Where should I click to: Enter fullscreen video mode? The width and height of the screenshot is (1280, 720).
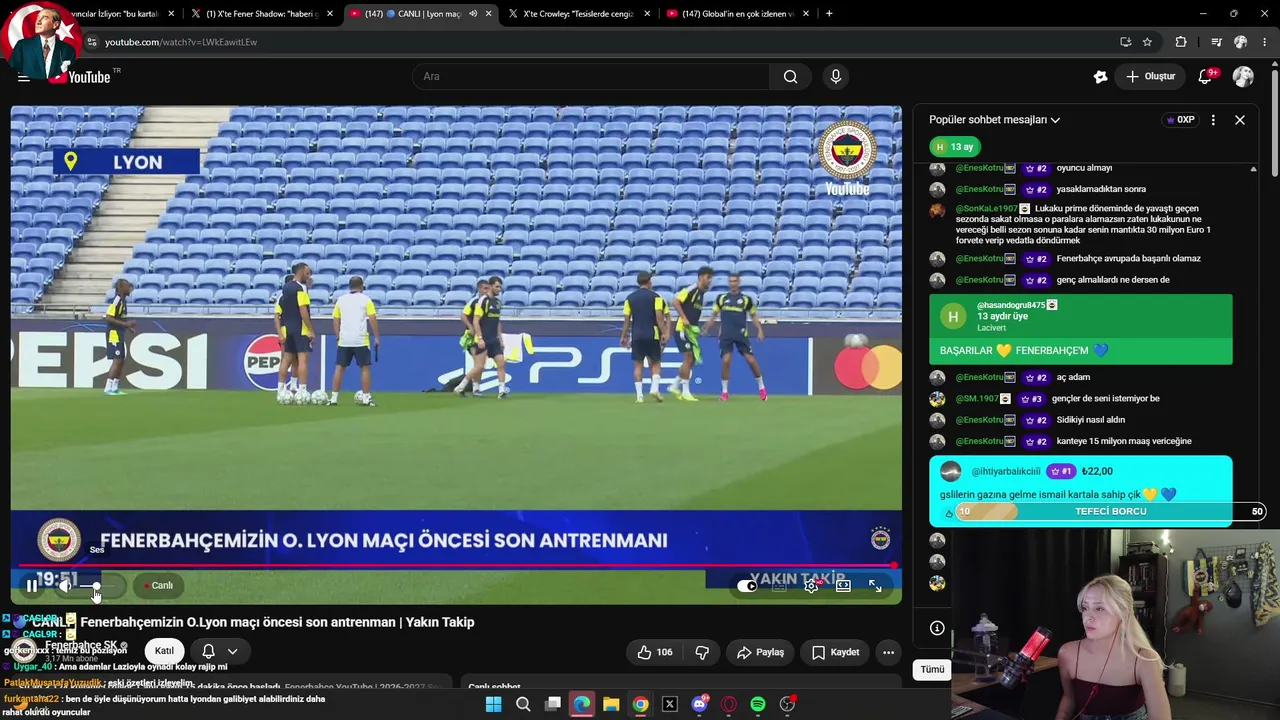(x=875, y=586)
